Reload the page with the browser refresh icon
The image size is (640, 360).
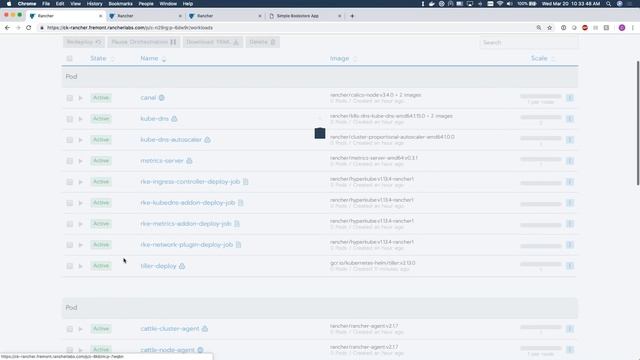[x=29, y=28]
